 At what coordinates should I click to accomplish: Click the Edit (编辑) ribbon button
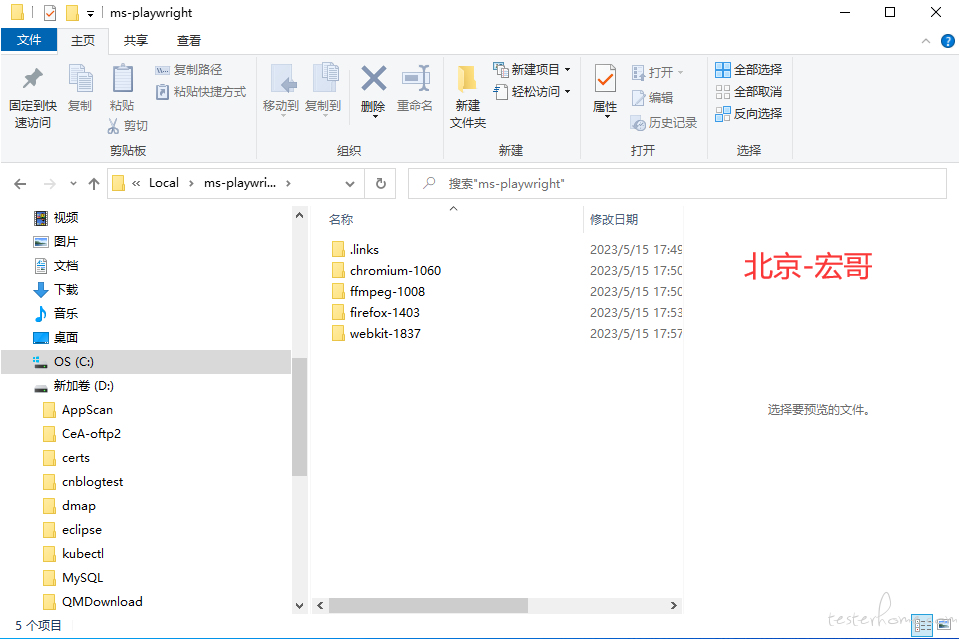[x=653, y=98]
